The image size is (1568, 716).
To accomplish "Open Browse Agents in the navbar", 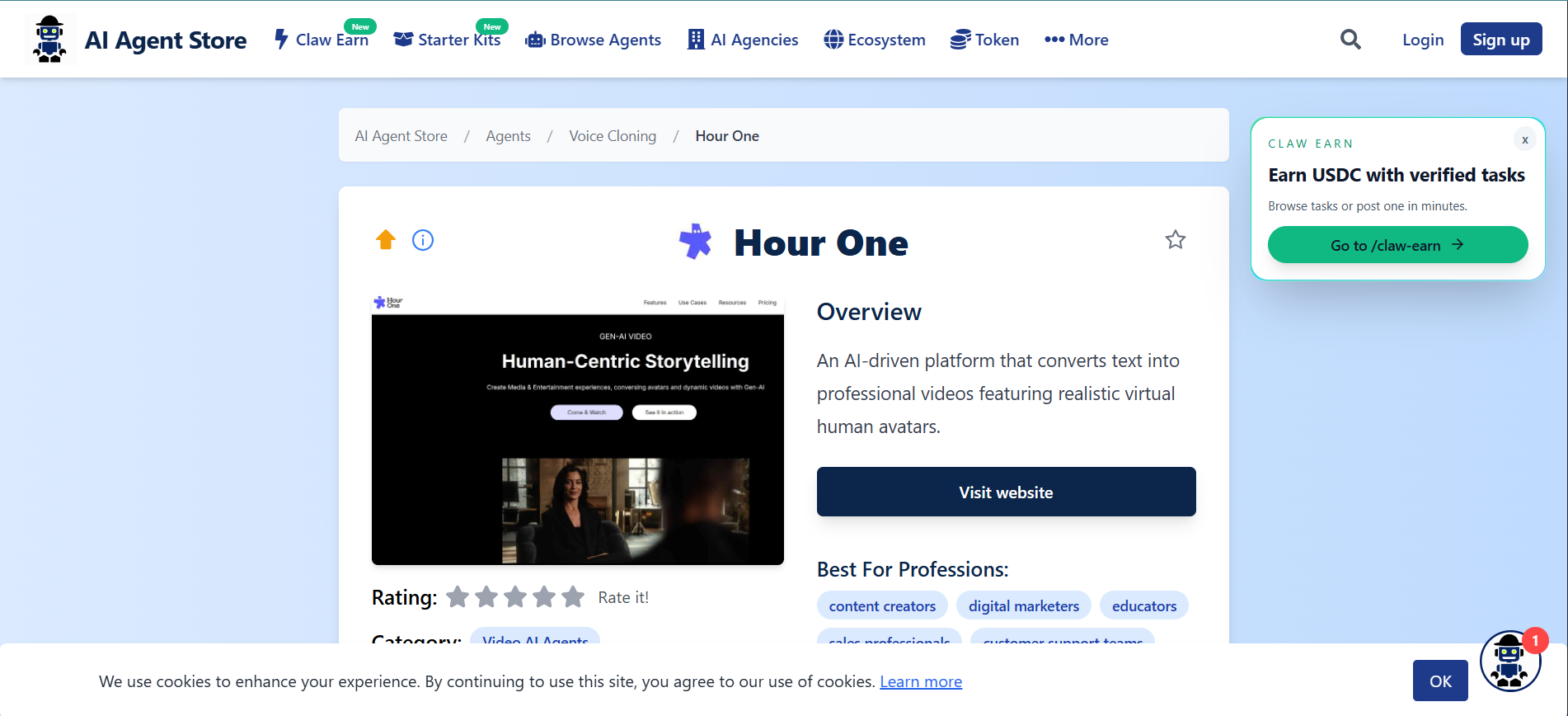I will [x=594, y=40].
